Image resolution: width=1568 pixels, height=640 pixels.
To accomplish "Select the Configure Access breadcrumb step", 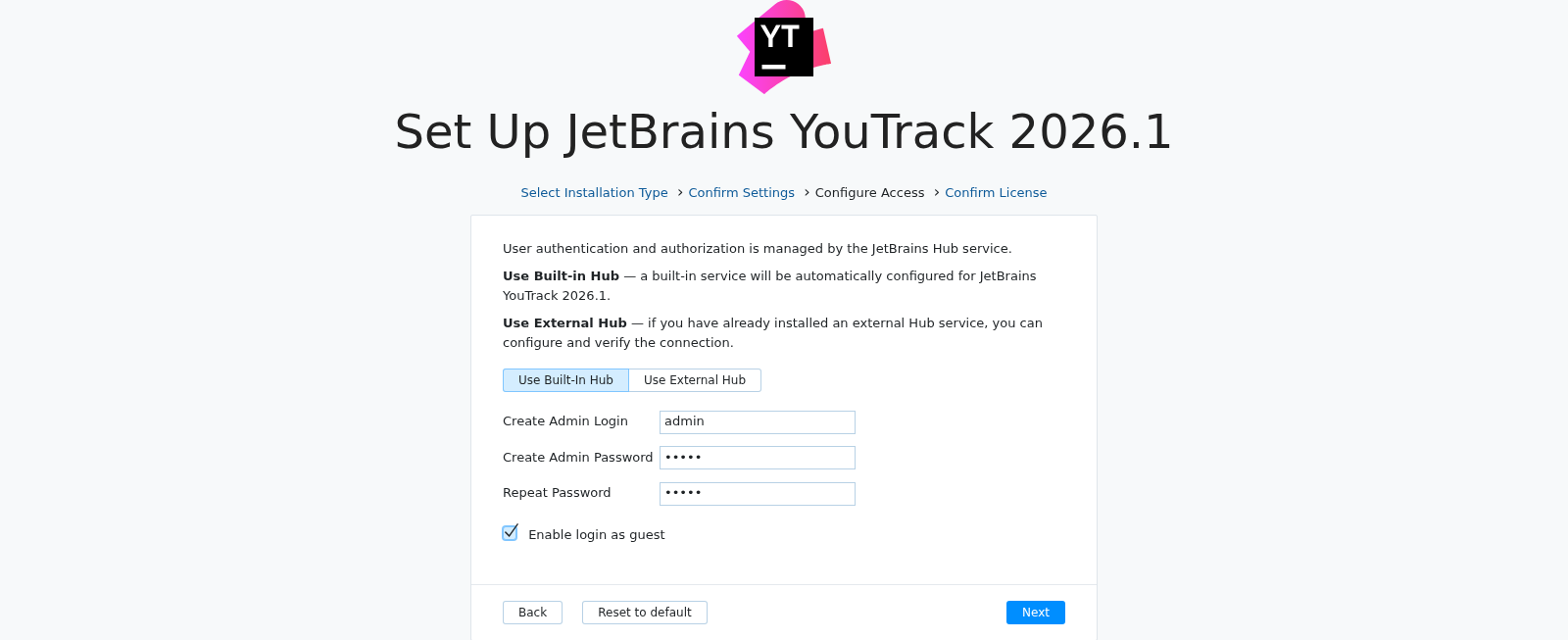I will (869, 193).
